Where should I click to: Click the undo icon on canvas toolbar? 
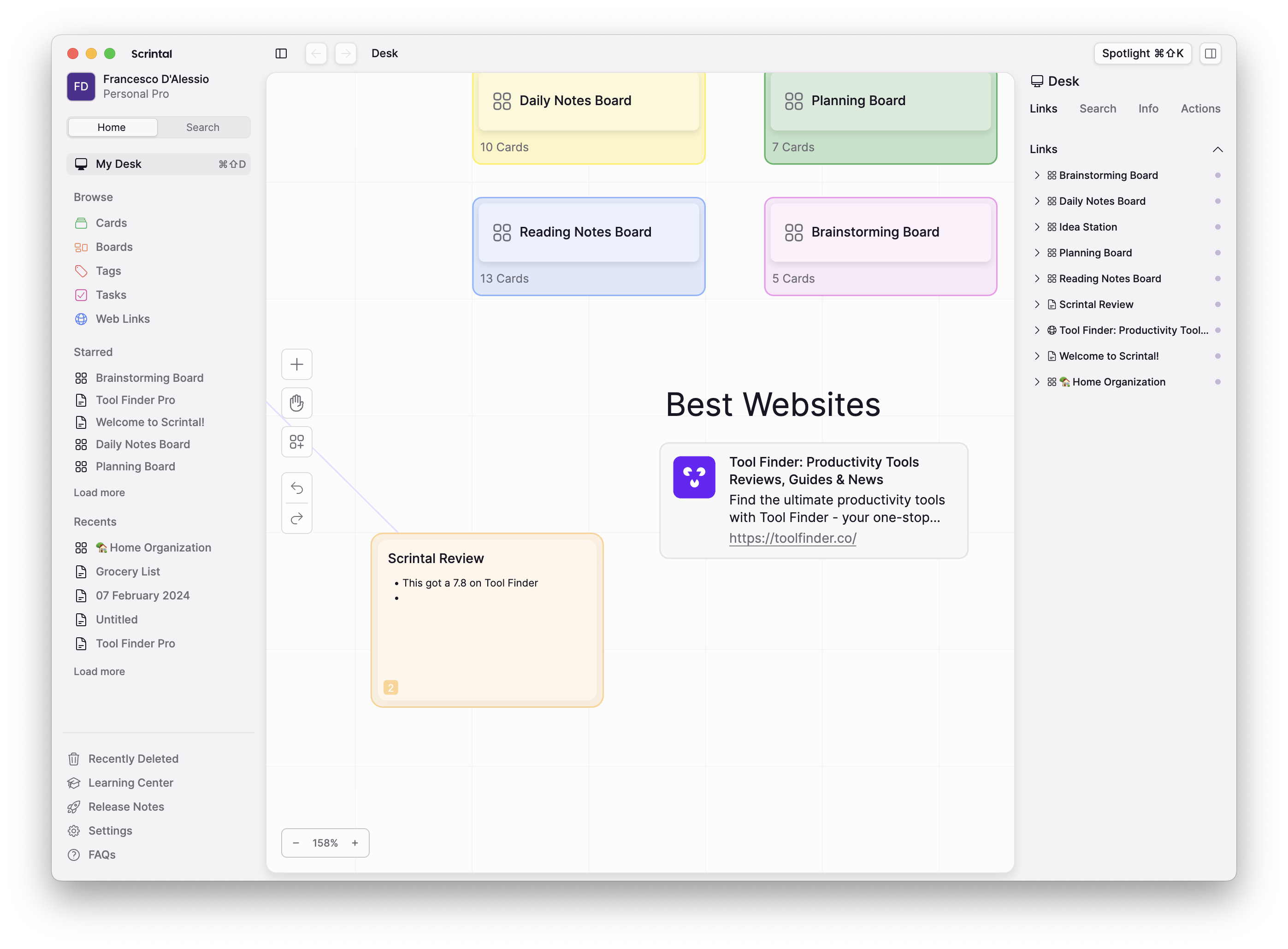tap(297, 487)
